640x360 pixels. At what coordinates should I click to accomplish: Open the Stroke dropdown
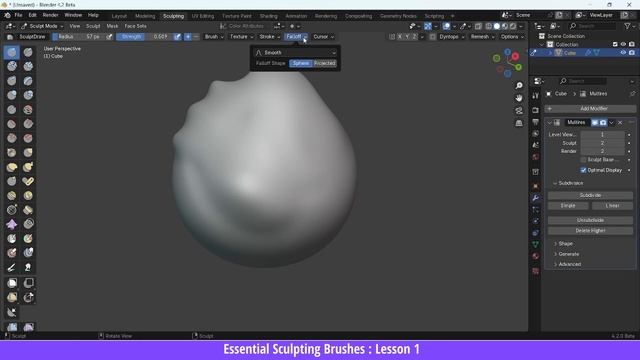[269, 37]
